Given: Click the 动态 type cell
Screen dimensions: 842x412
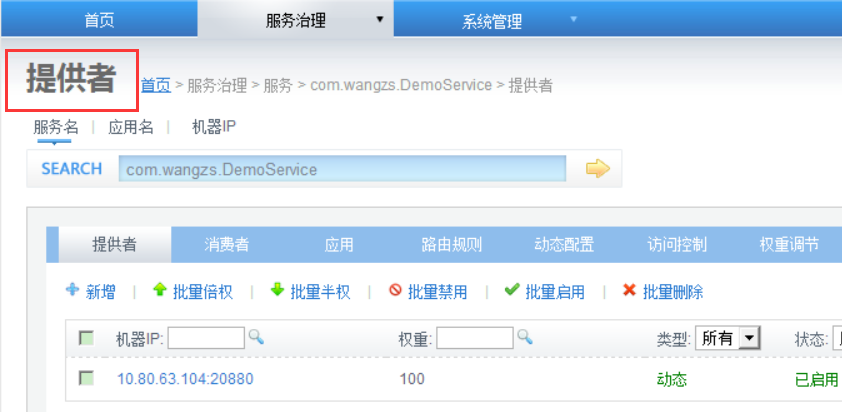Looking at the screenshot, I should (x=672, y=379).
